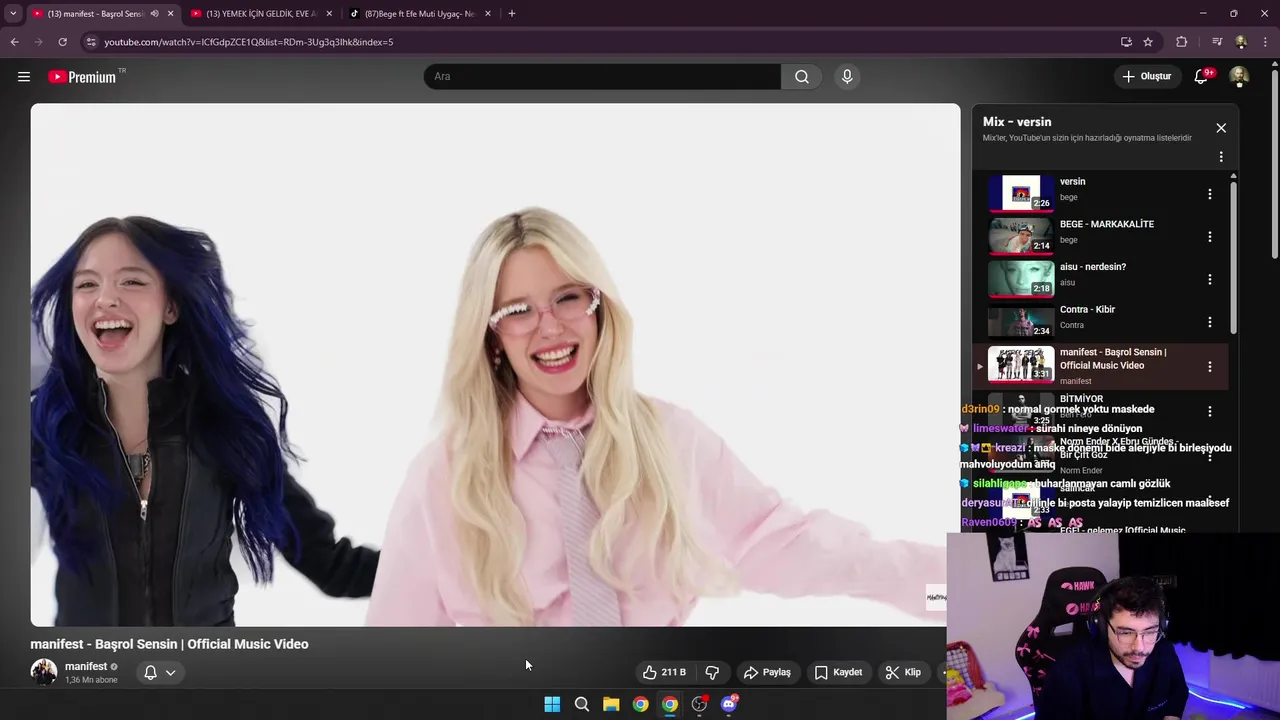1280x720 pixels.
Task: Click the video player to pause
Action: click(495, 365)
